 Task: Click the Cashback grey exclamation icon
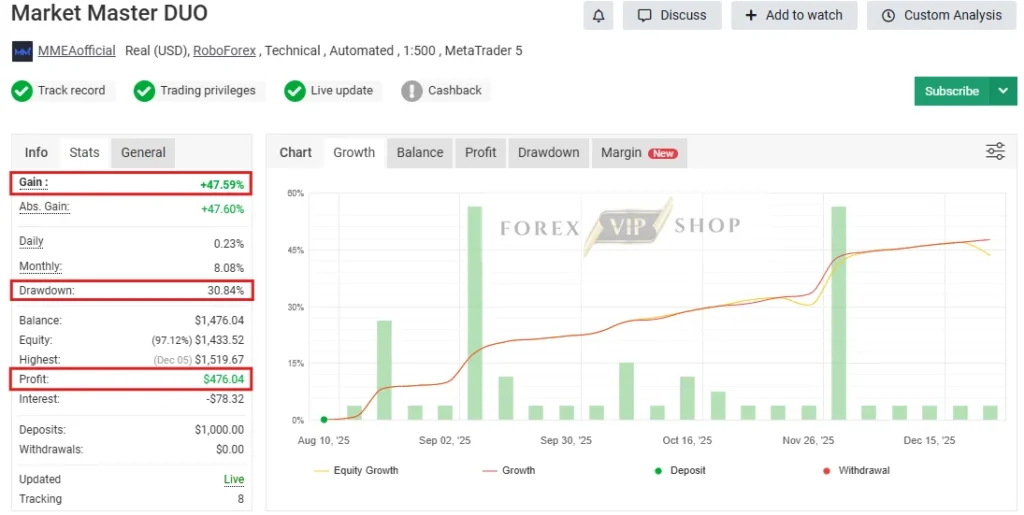tap(411, 91)
